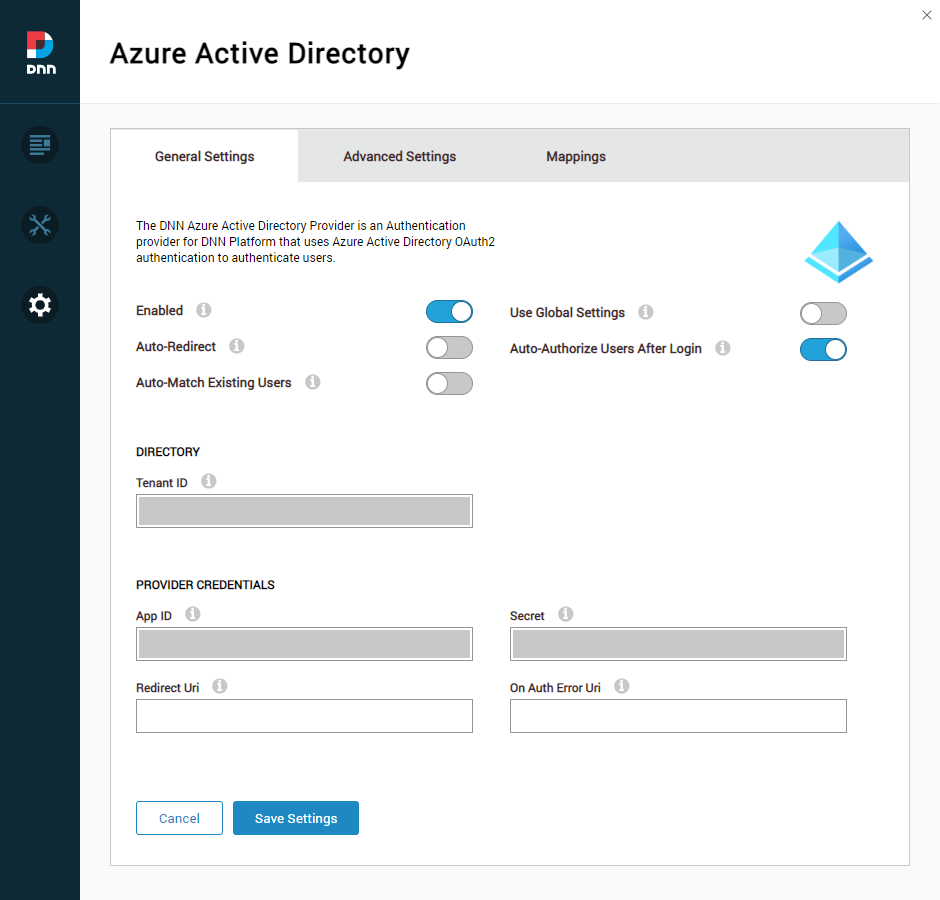The height and width of the screenshot is (900, 940).
Task: Click into the On Auth Error Uri field
Action: [678, 716]
